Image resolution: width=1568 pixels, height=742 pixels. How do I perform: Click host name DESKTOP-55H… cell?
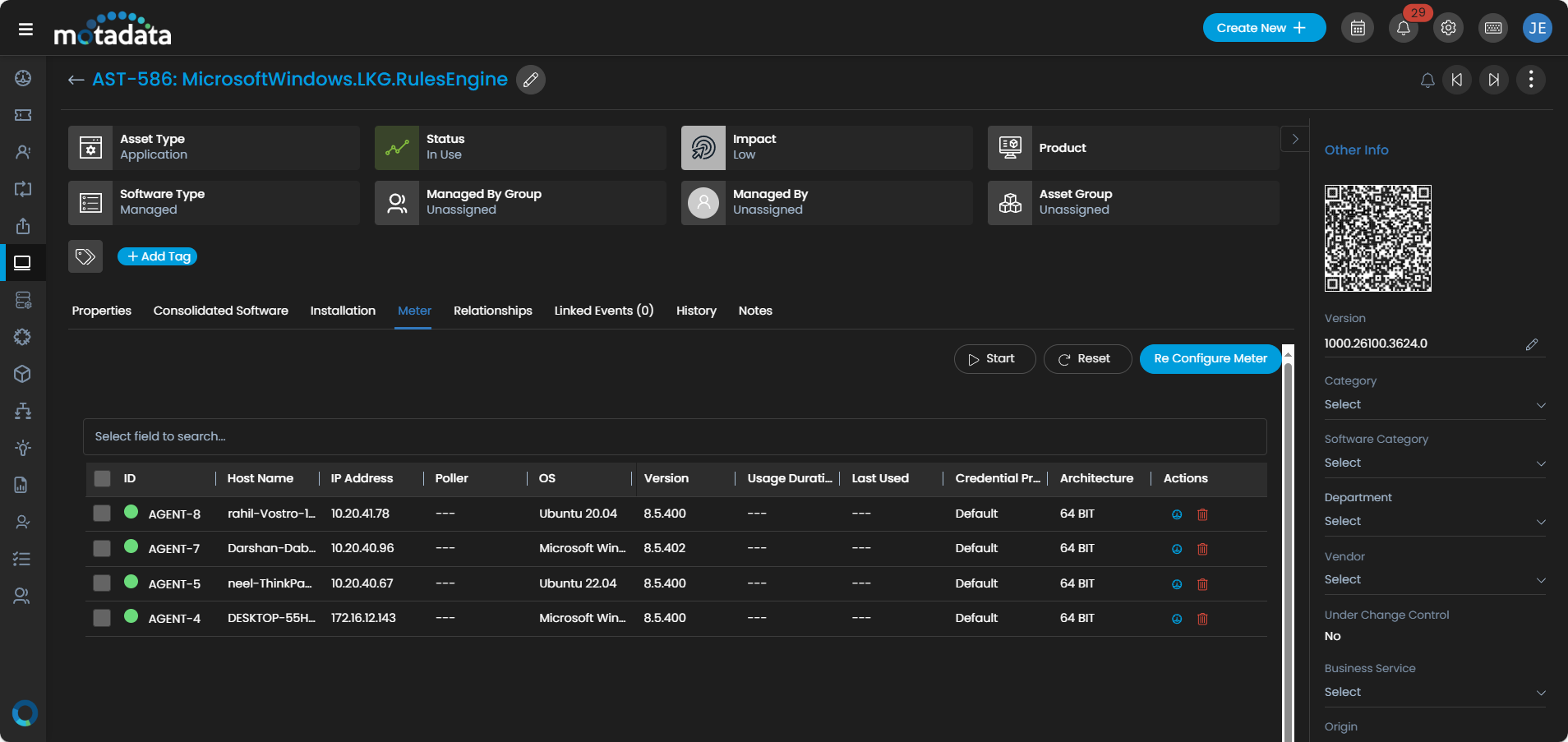pos(271,618)
